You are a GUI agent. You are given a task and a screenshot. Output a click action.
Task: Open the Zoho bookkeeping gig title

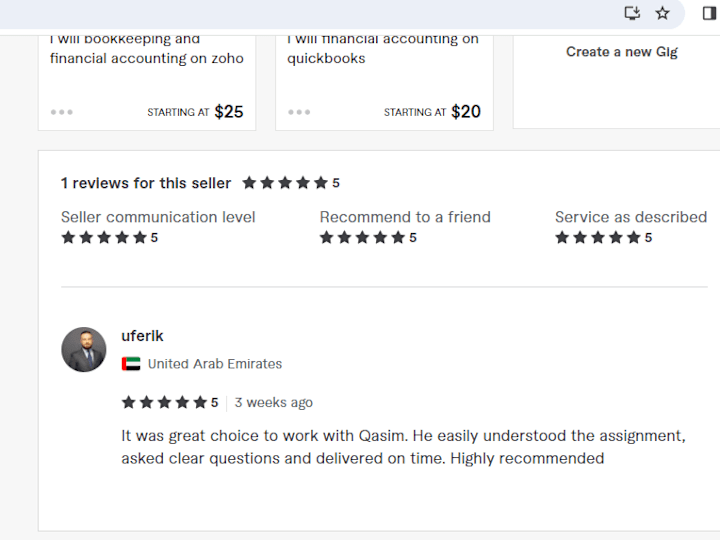tap(147, 49)
